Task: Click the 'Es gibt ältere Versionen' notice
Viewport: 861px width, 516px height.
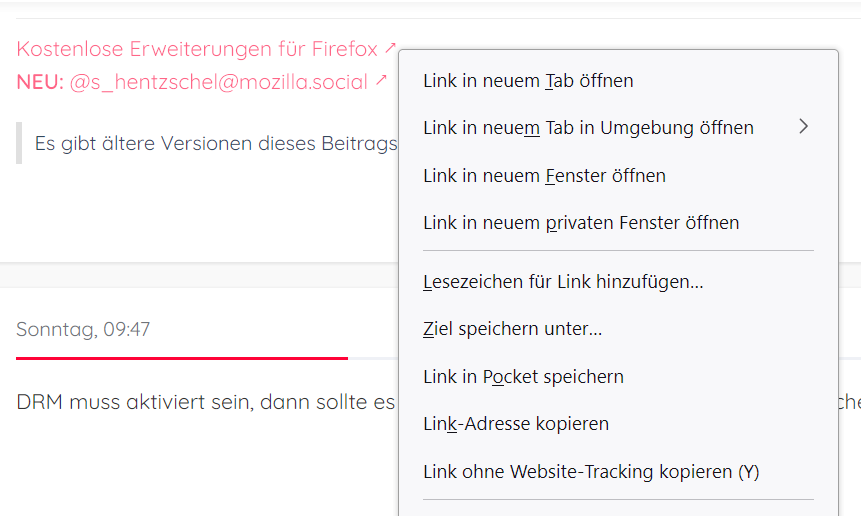Action: click(215, 144)
